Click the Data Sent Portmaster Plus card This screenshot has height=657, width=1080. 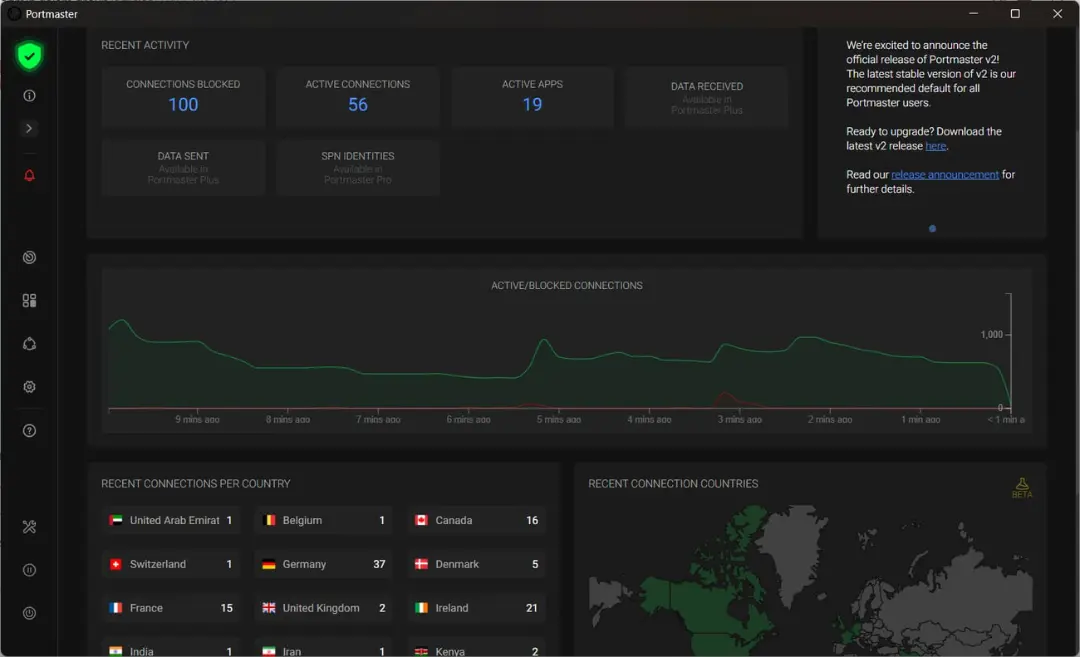point(183,167)
